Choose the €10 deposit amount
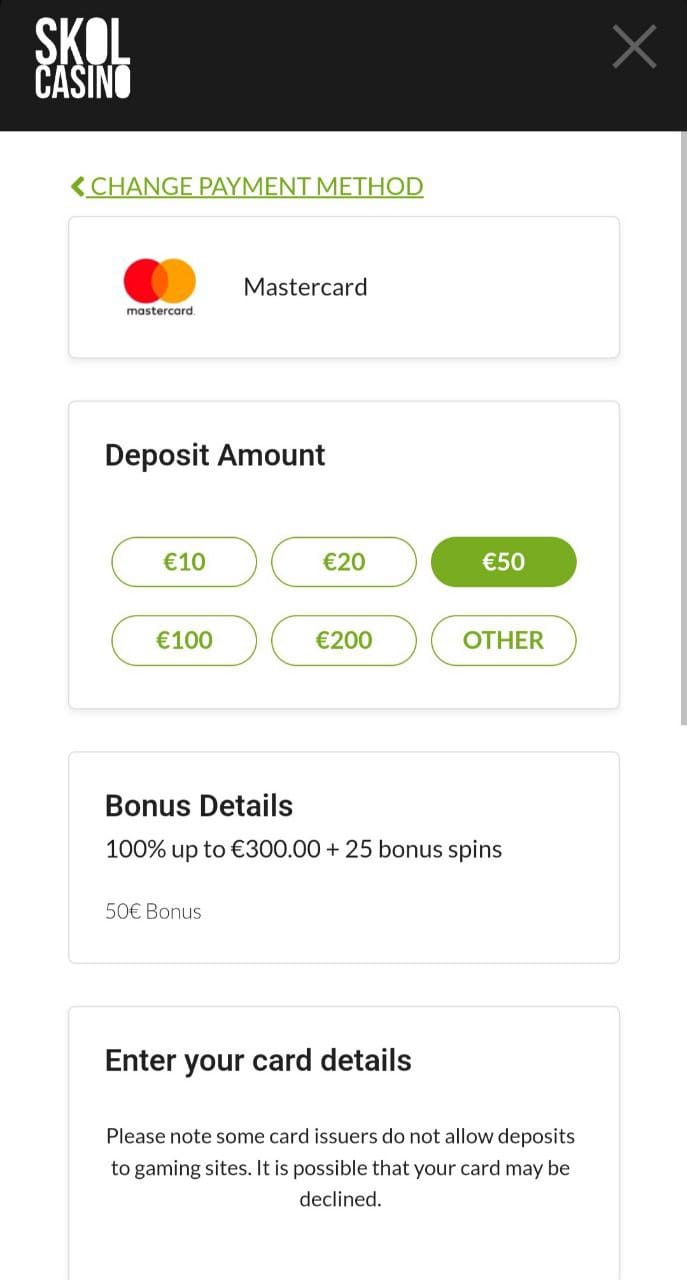Image resolution: width=687 pixels, height=1280 pixels. pyautogui.click(x=184, y=562)
